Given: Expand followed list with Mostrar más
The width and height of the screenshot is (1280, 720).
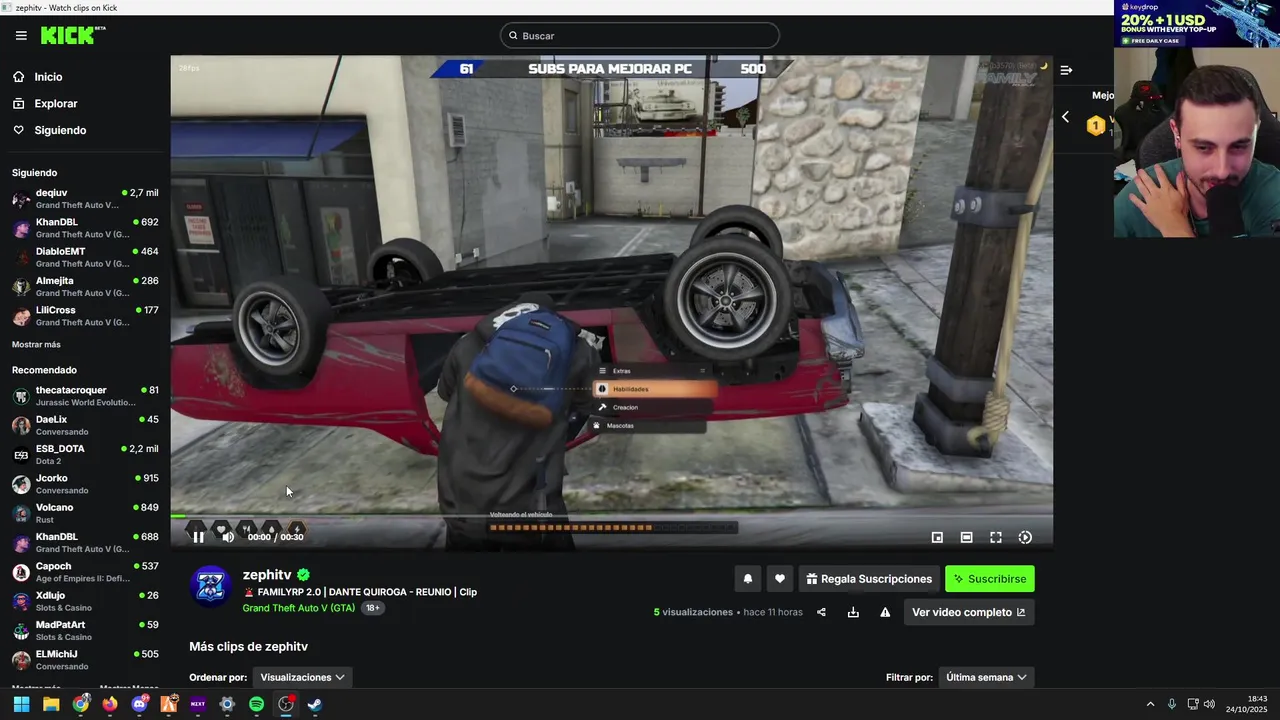Looking at the screenshot, I should pyautogui.click(x=36, y=345).
